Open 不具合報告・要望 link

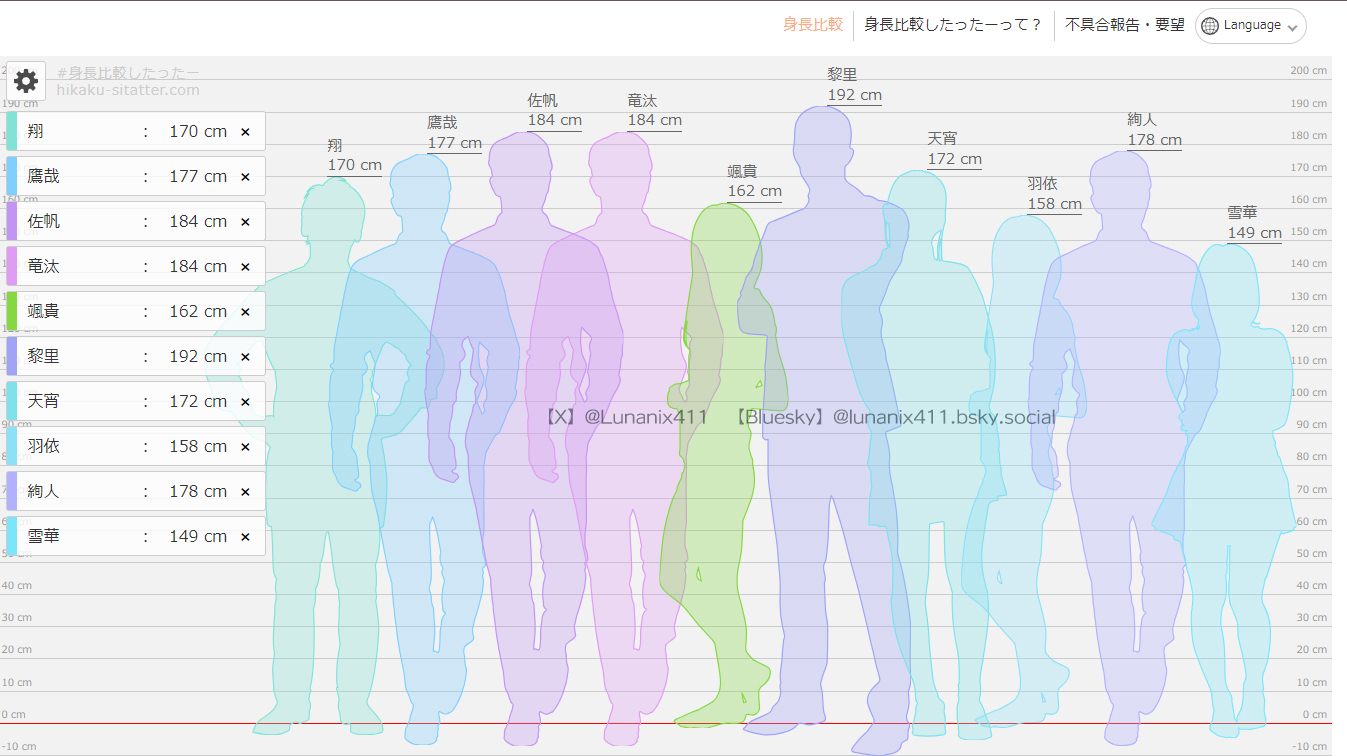pyautogui.click(x=1125, y=25)
